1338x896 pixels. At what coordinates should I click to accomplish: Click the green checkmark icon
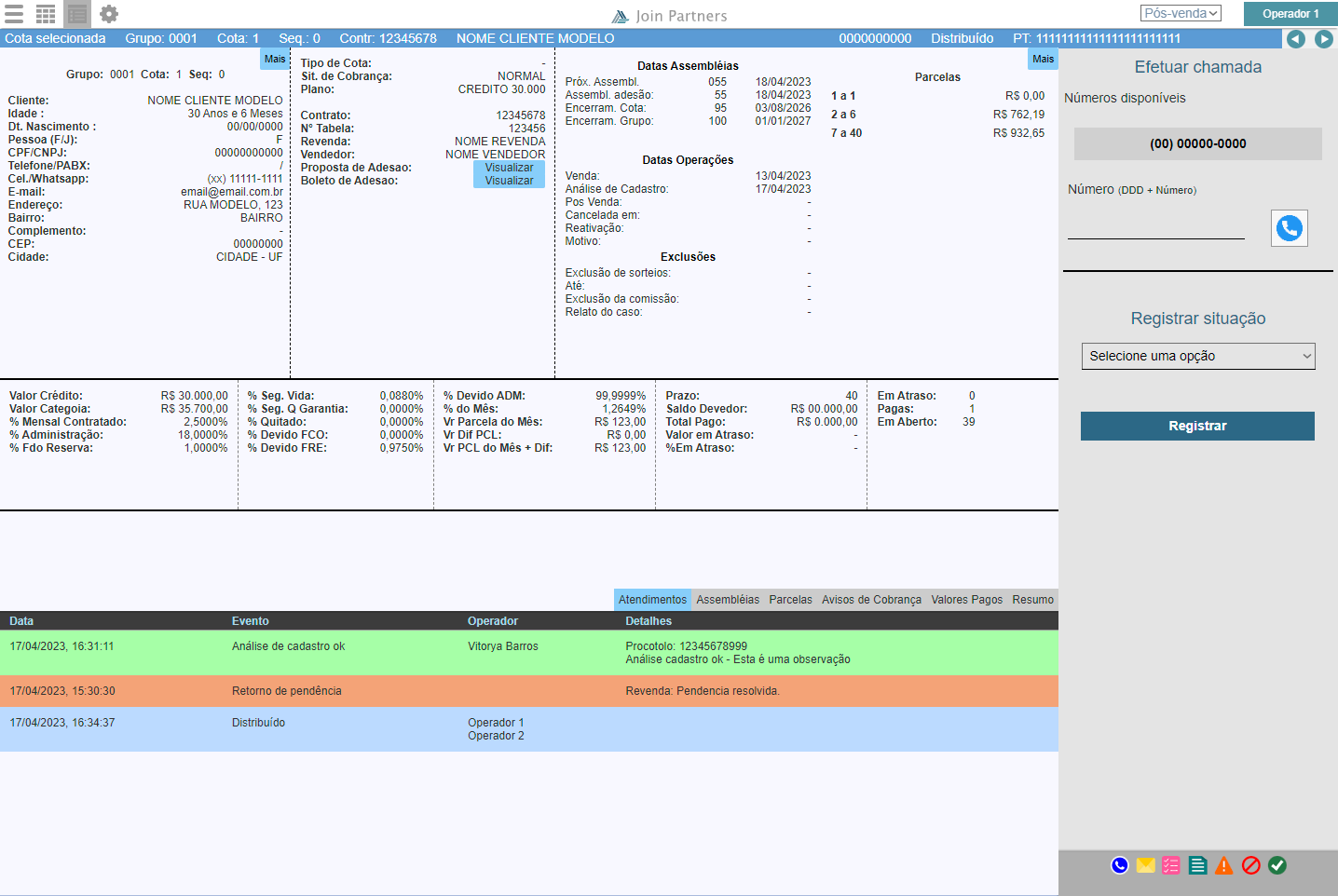tap(1277, 865)
